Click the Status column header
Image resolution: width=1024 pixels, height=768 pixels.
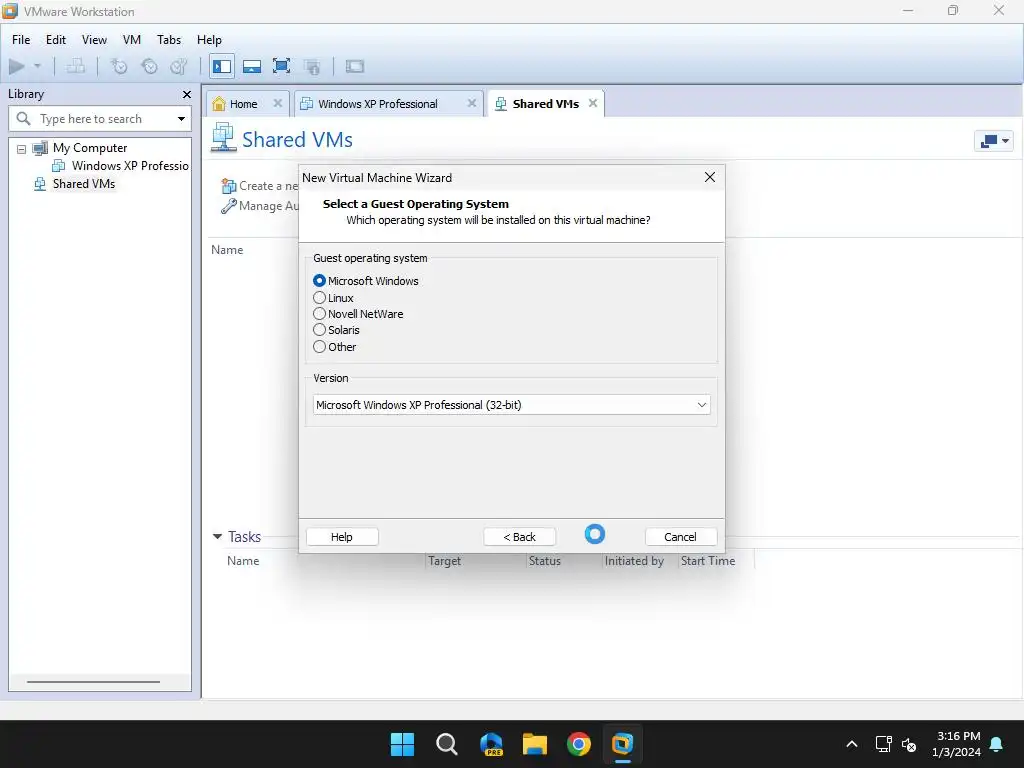tap(545, 561)
